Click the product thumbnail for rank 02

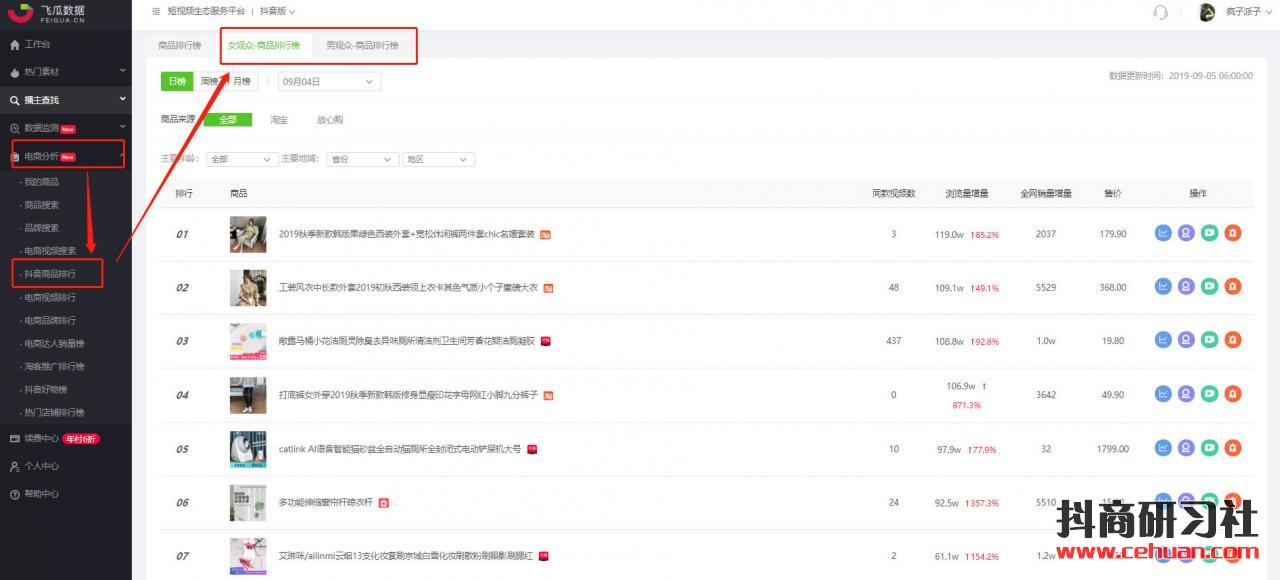(x=248, y=288)
